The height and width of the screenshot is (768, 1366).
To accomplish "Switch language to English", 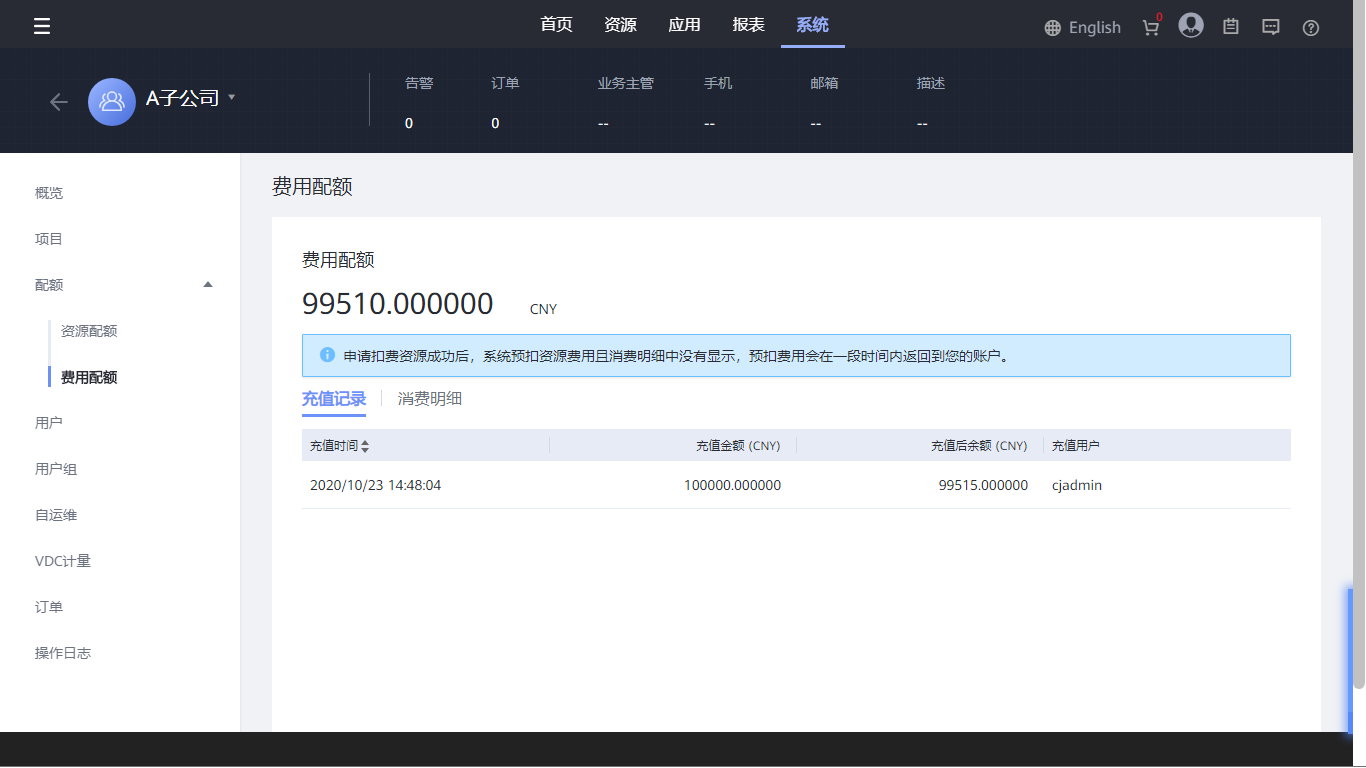I will point(1082,28).
